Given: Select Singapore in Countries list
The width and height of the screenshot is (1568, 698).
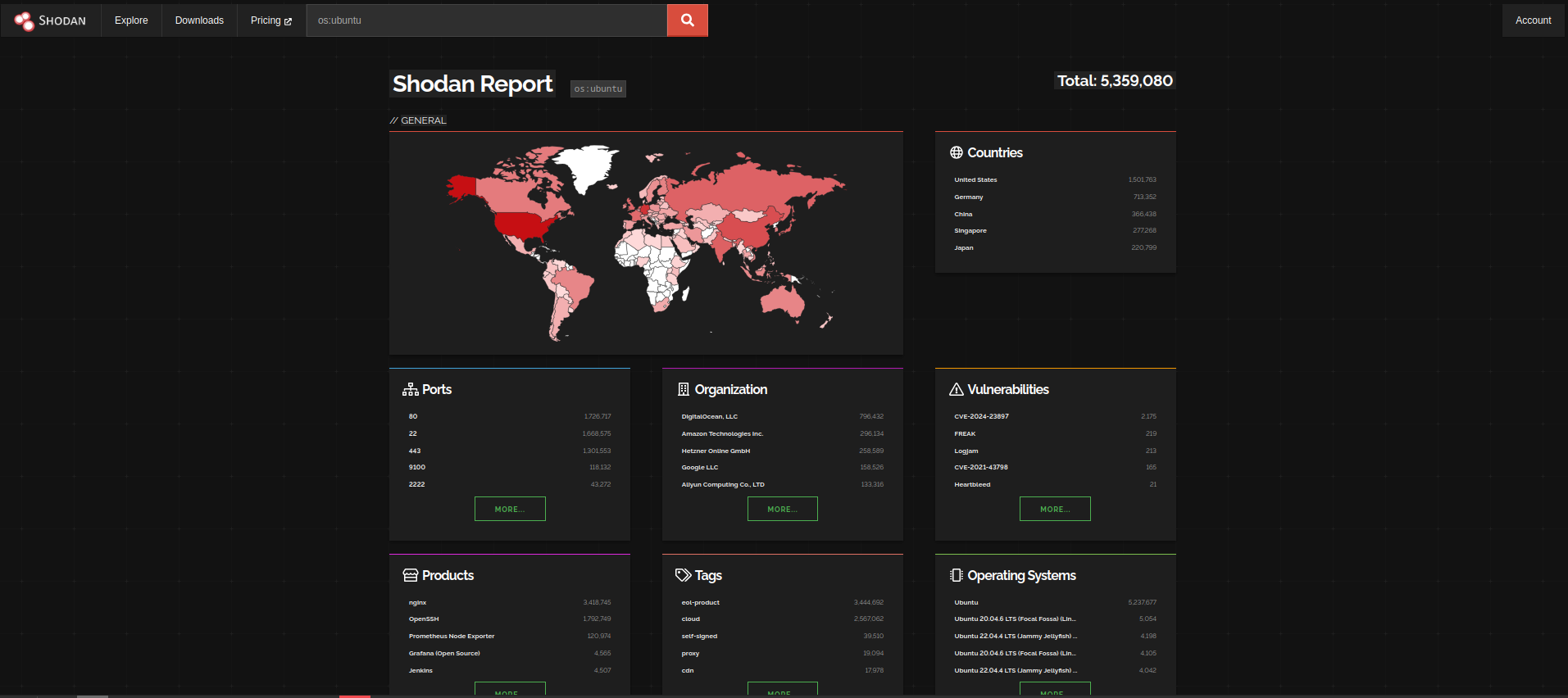Looking at the screenshot, I should [1055, 231].
